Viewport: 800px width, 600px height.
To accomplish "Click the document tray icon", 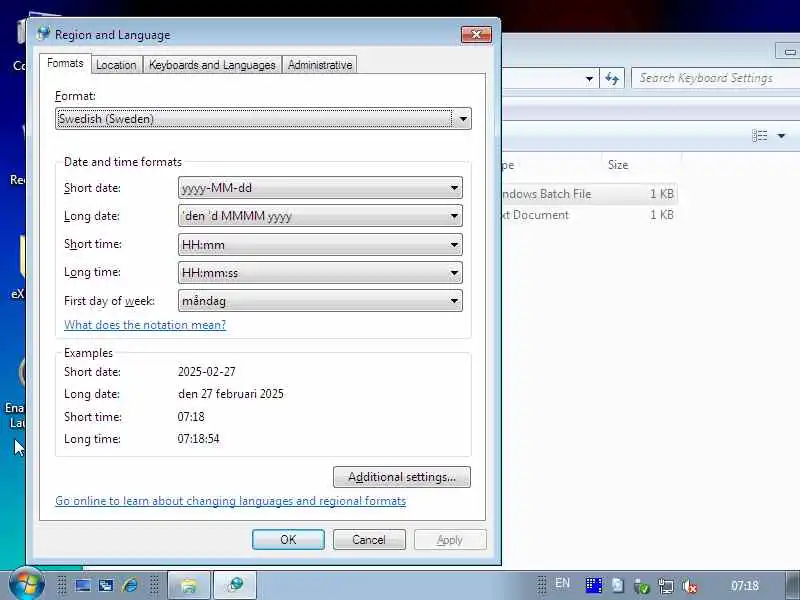I will (x=618, y=585).
